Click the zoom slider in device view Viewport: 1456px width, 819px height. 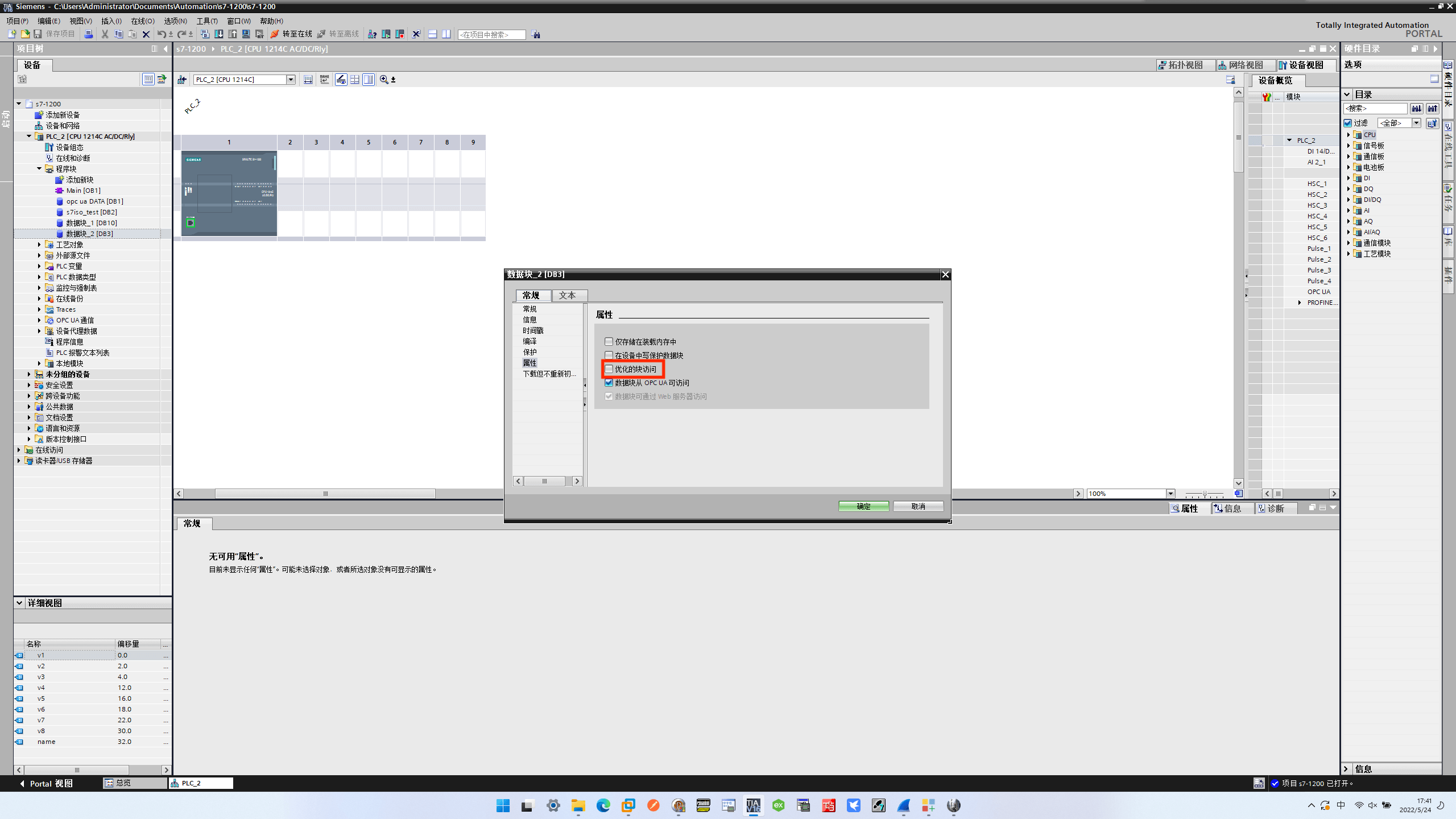click(1205, 494)
